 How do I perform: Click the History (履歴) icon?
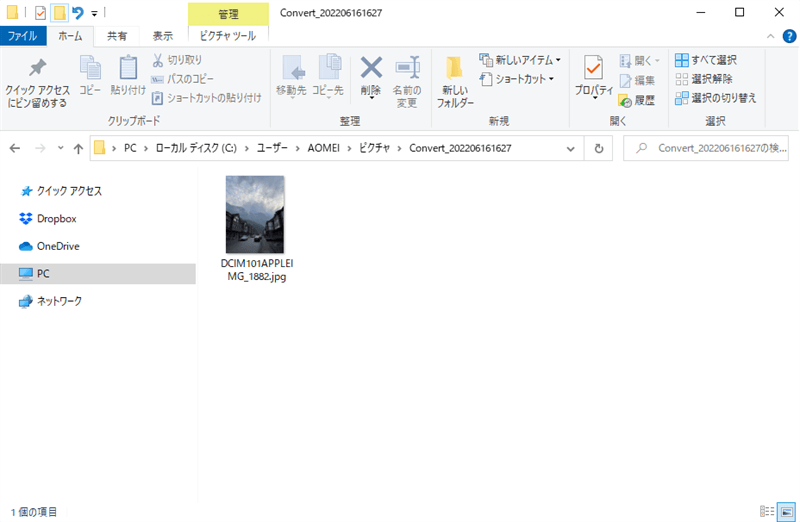tap(636, 100)
